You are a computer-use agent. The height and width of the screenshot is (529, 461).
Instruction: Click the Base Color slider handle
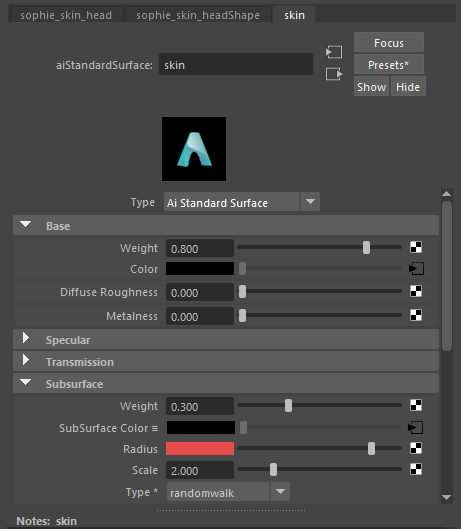242,269
